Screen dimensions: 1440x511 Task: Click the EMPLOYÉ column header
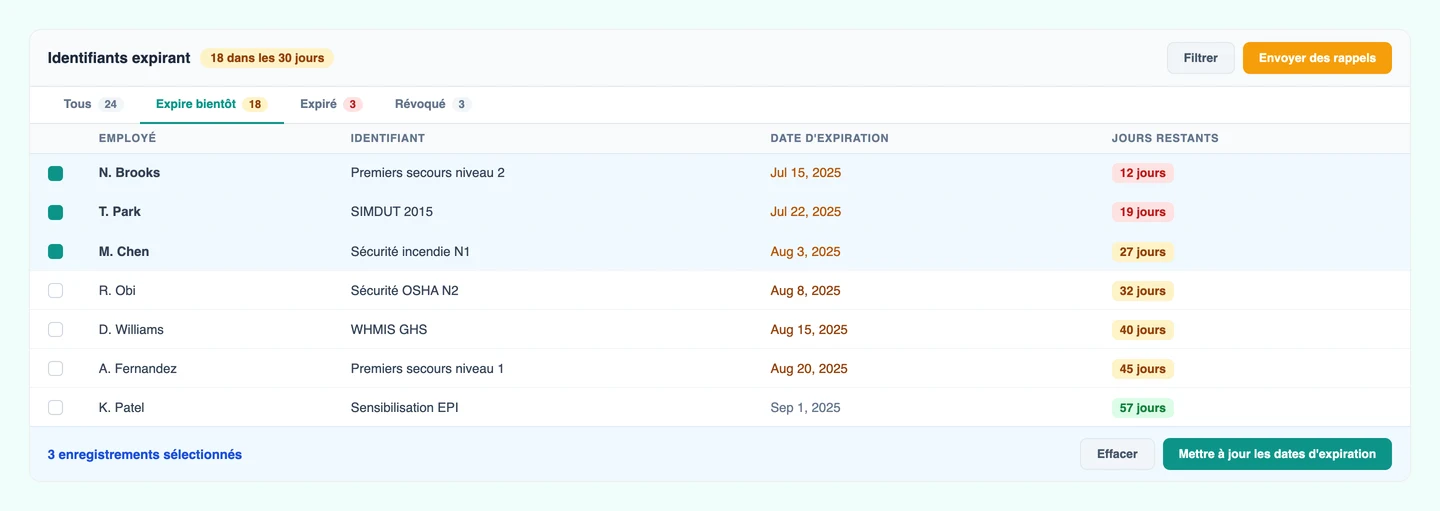click(128, 138)
